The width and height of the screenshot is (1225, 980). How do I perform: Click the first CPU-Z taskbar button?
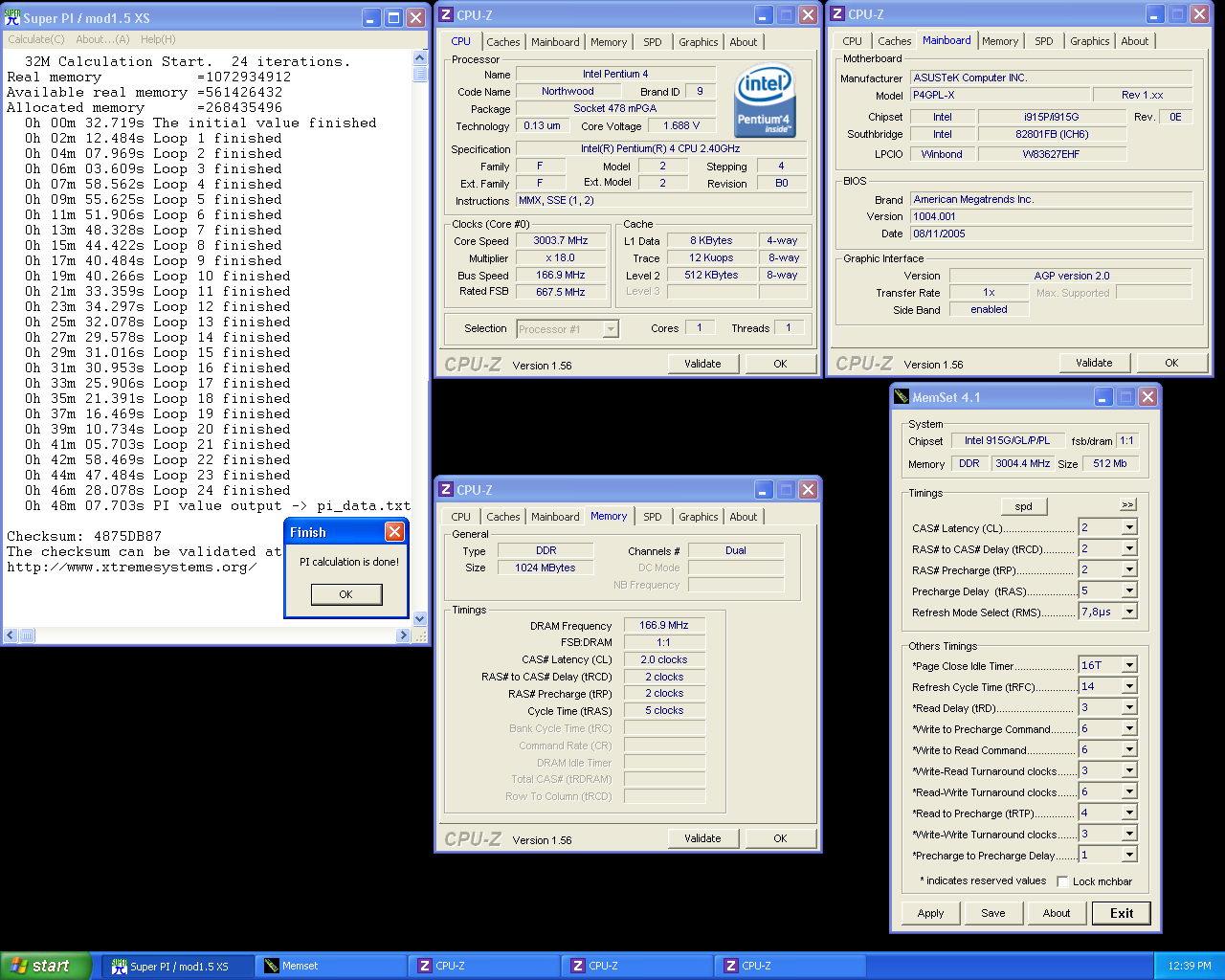click(x=484, y=966)
